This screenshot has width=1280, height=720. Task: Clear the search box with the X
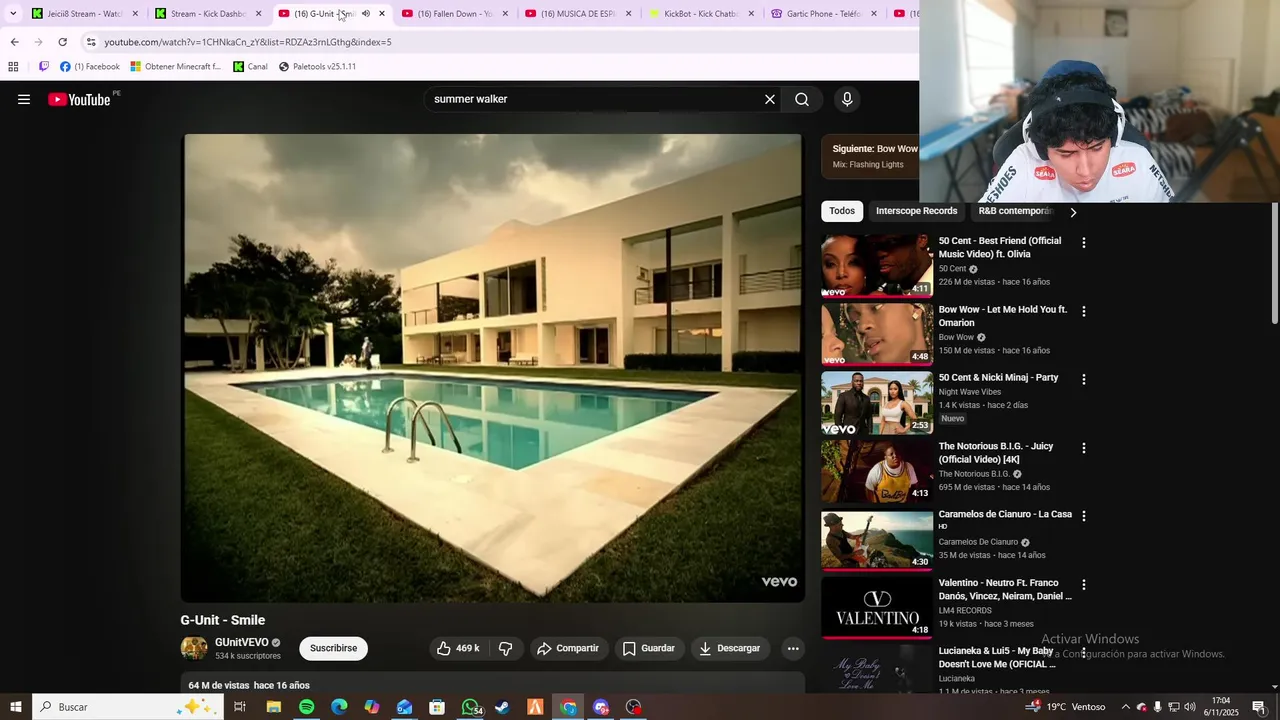point(770,99)
